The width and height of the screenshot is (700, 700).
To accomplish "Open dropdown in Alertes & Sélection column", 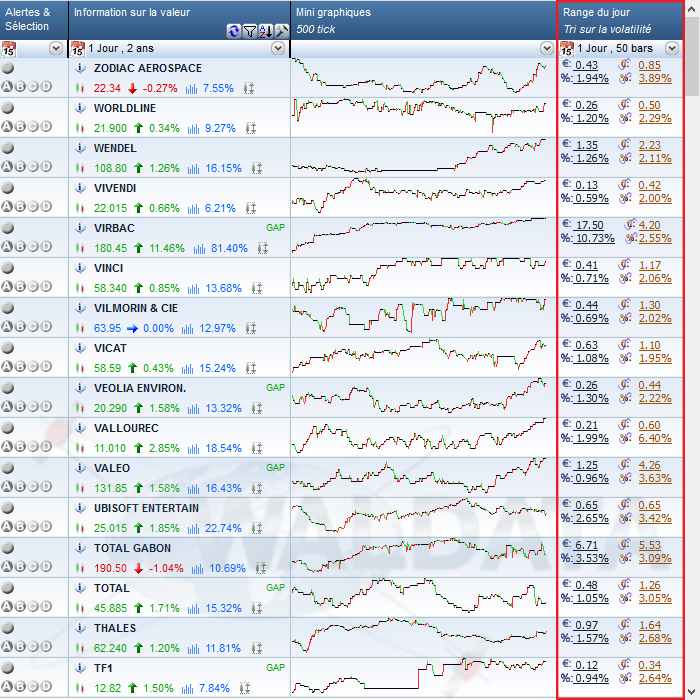I will click(x=56, y=48).
